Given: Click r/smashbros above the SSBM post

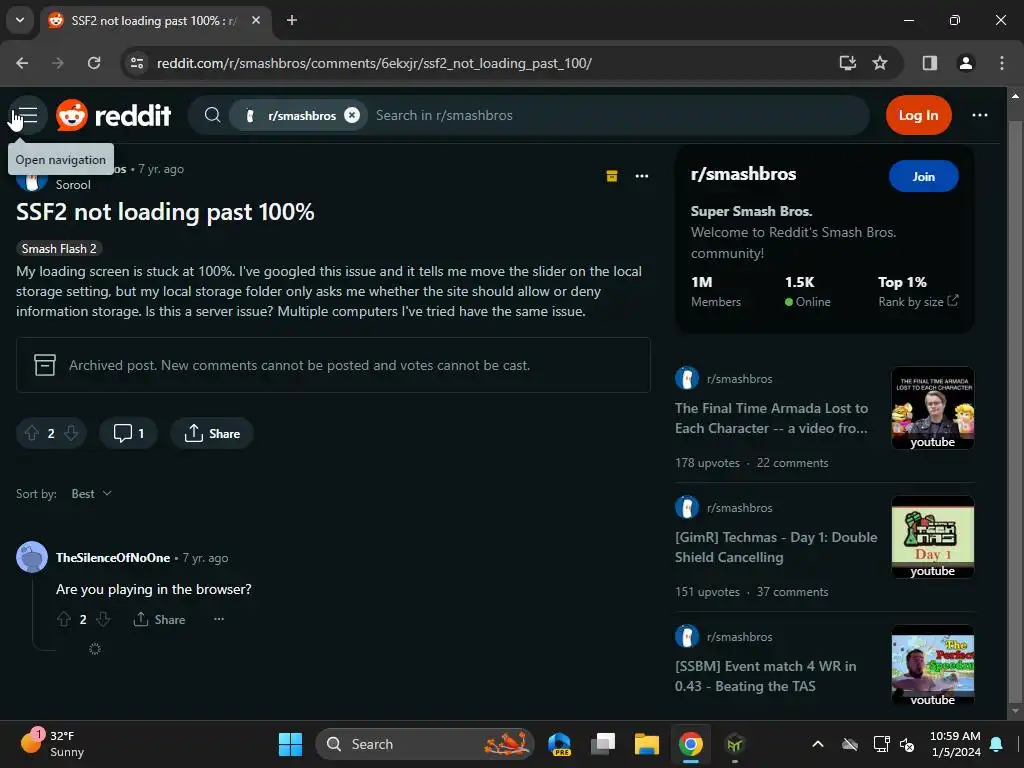Looking at the screenshot, I should pos(739,637).
